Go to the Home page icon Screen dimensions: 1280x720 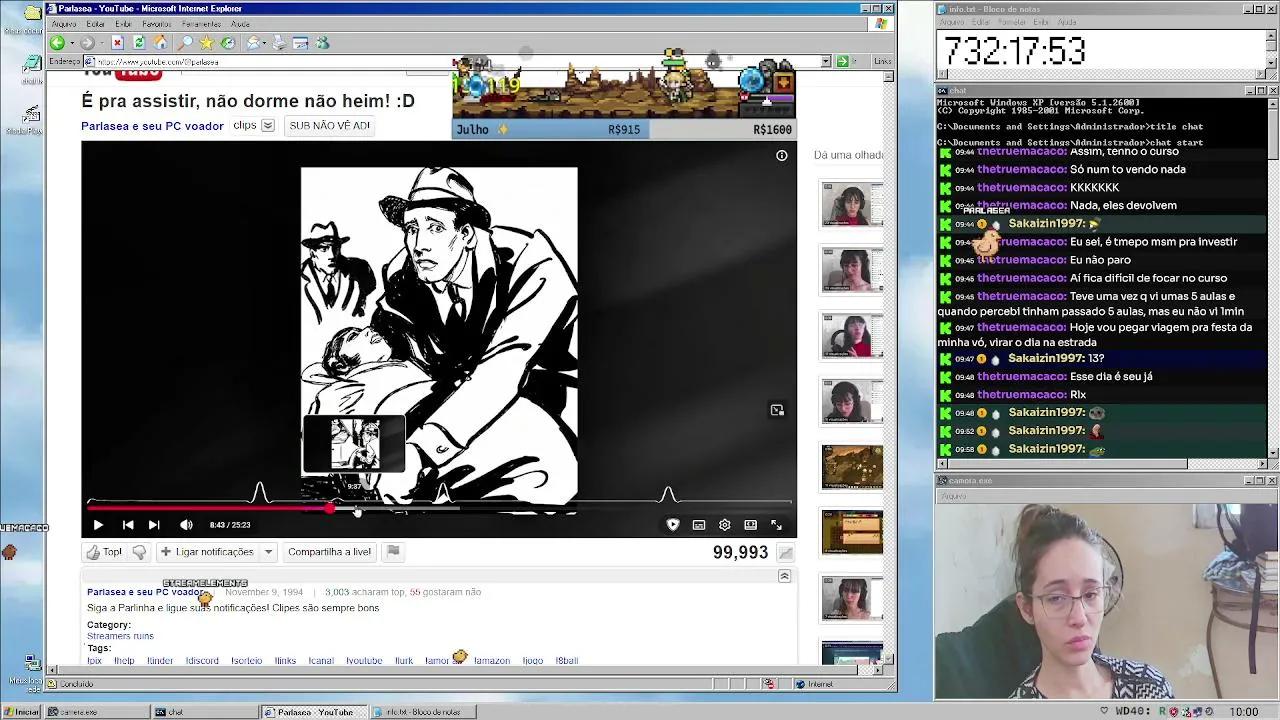point(160,43)
